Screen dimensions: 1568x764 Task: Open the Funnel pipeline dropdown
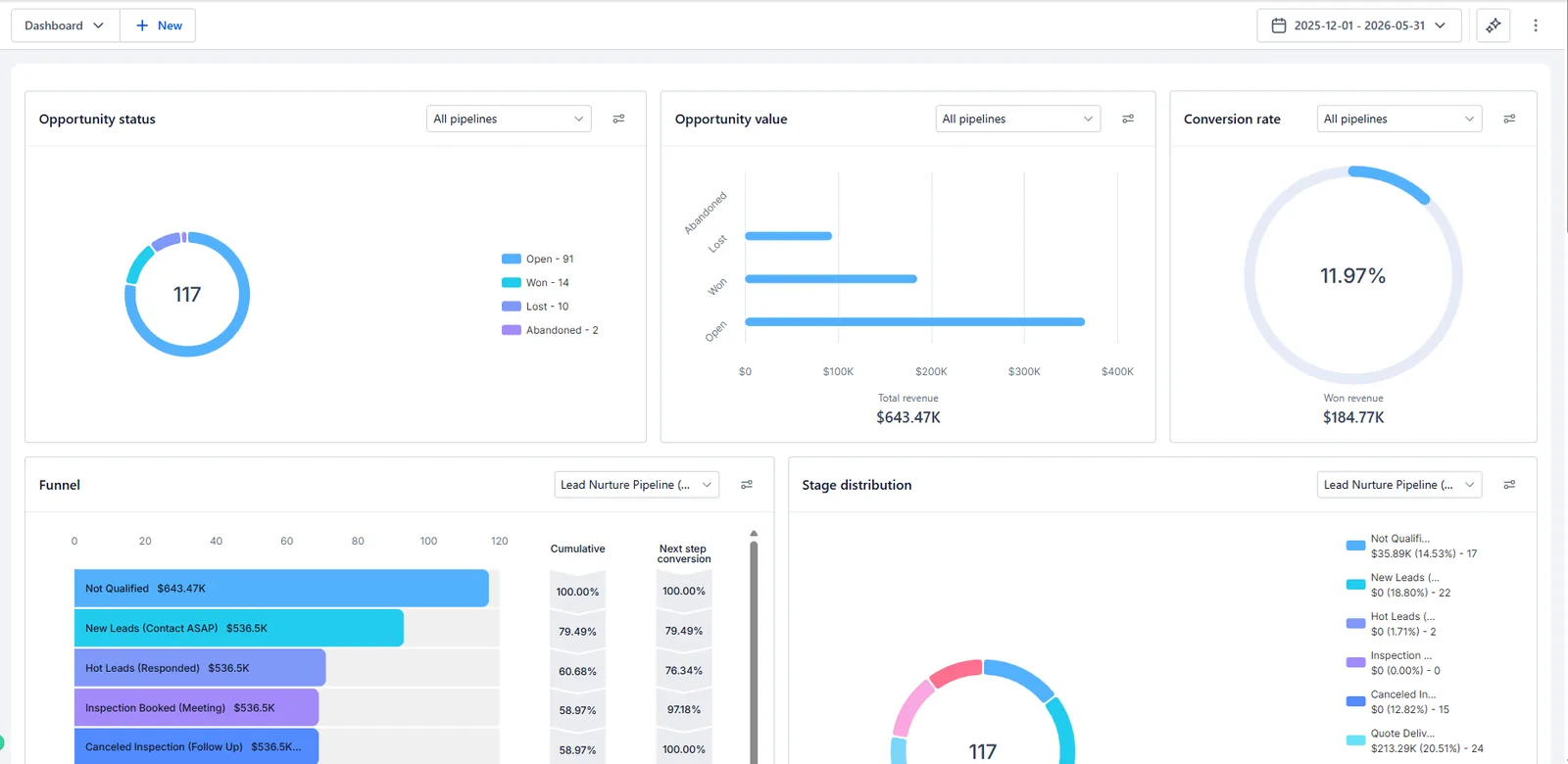(x=636, y=485)
